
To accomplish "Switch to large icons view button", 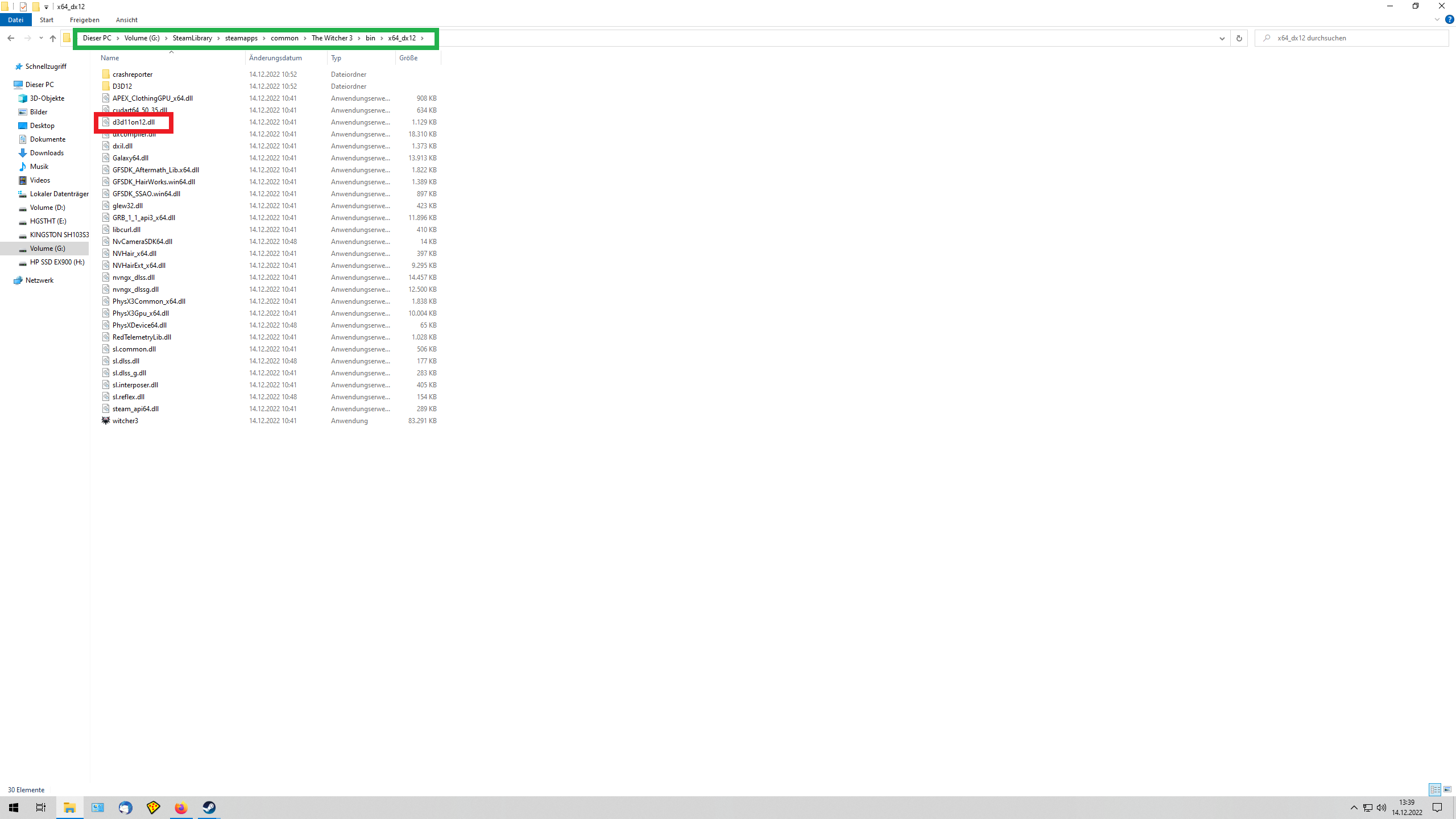I will pyautogui.click(x=1447, y=789).
